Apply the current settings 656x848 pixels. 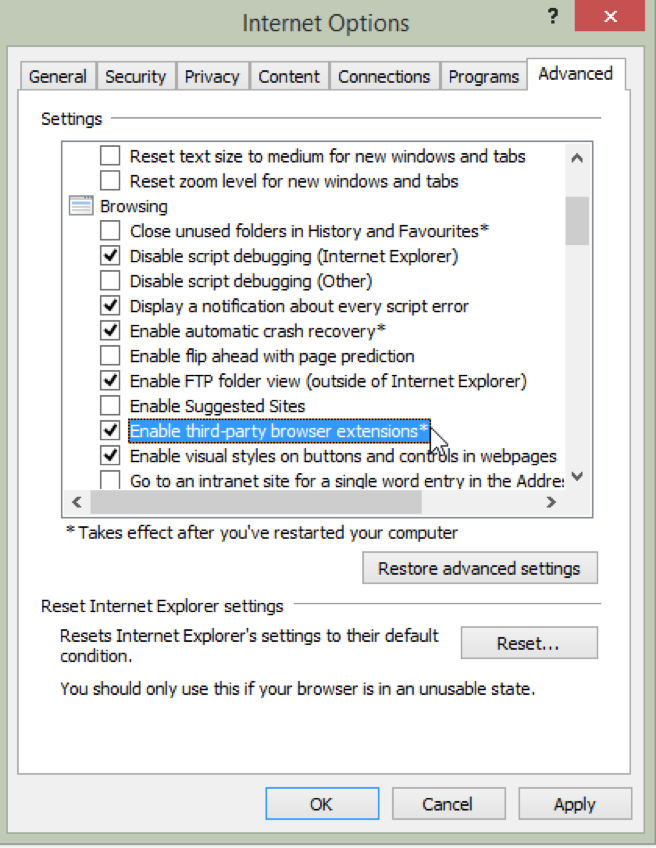point(575,803)
